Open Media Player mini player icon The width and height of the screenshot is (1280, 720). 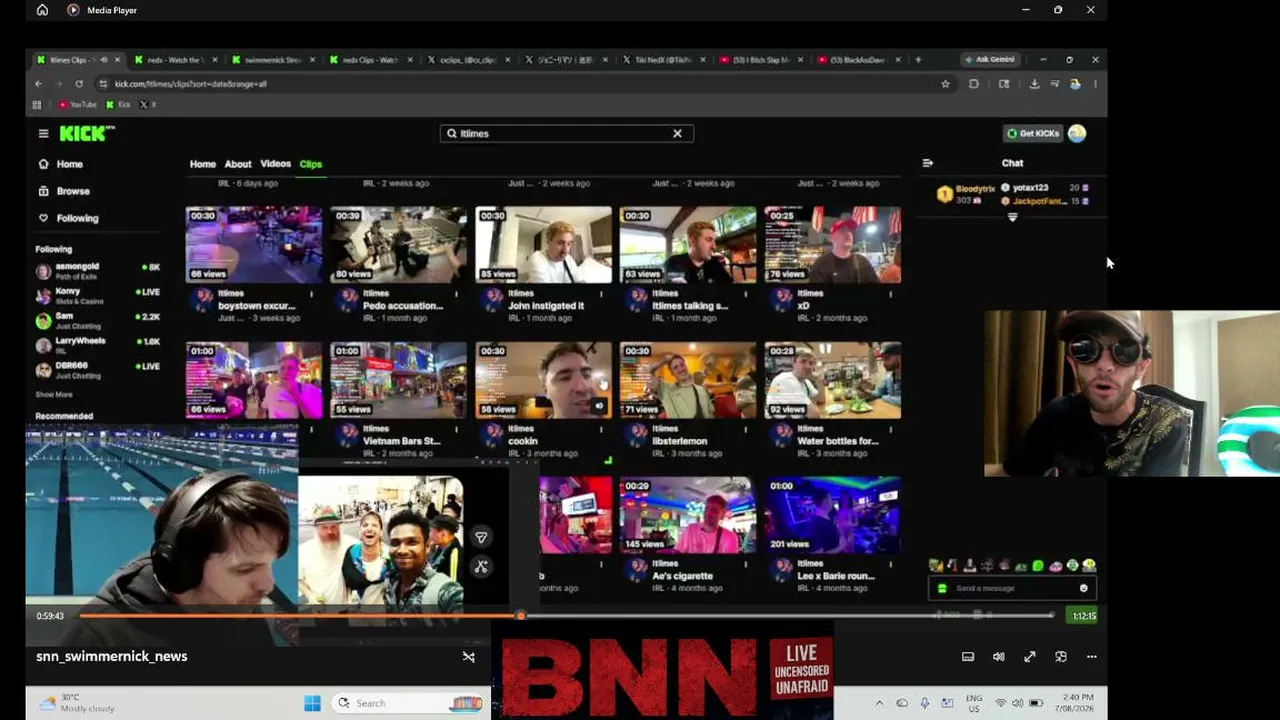pyautogui.click(x=1060, y=657)
